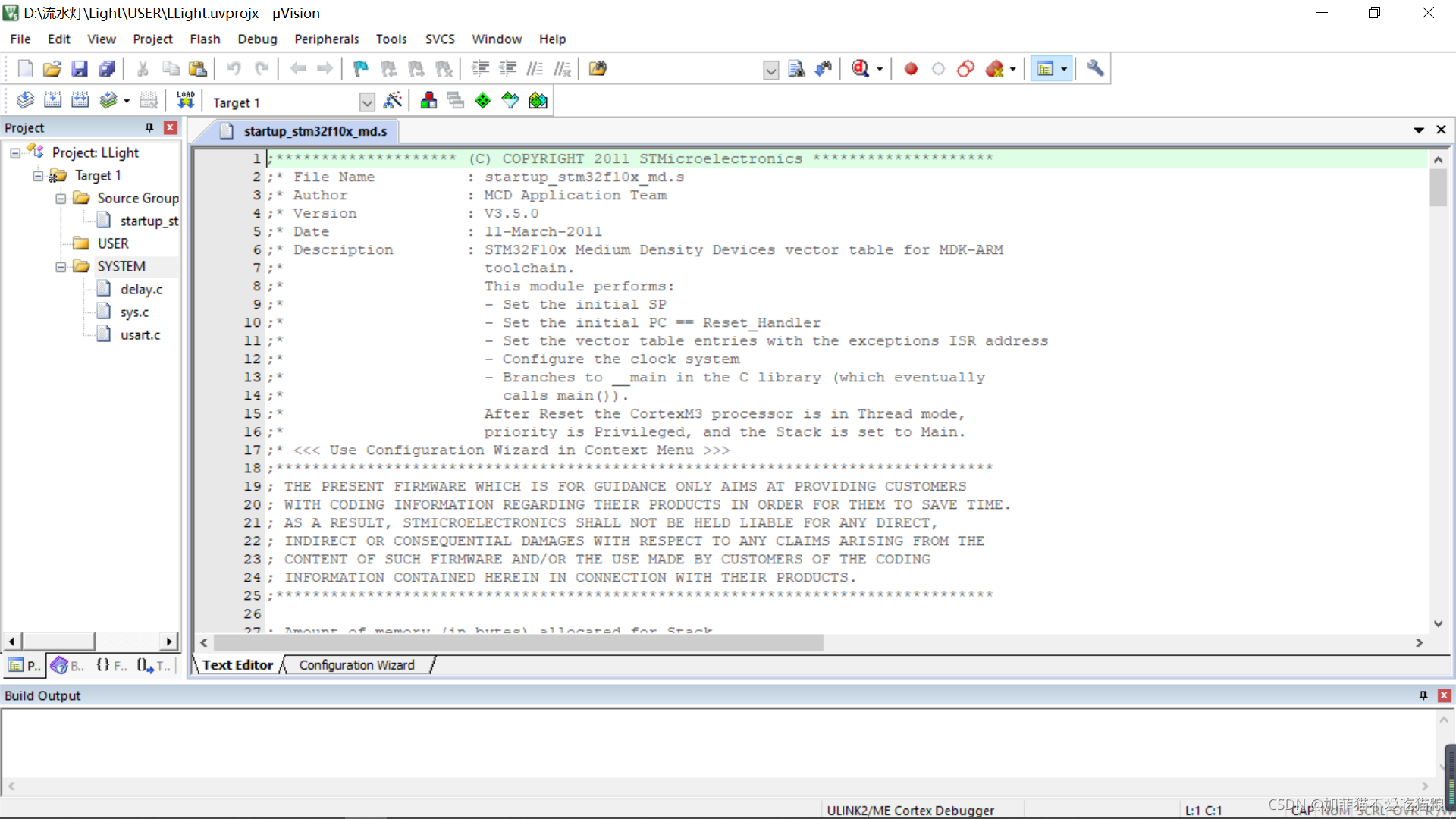This screenshot has width=1456, height=819.
Task: Click the LOAD download to flash icon
Action: [x=186, y=101]
